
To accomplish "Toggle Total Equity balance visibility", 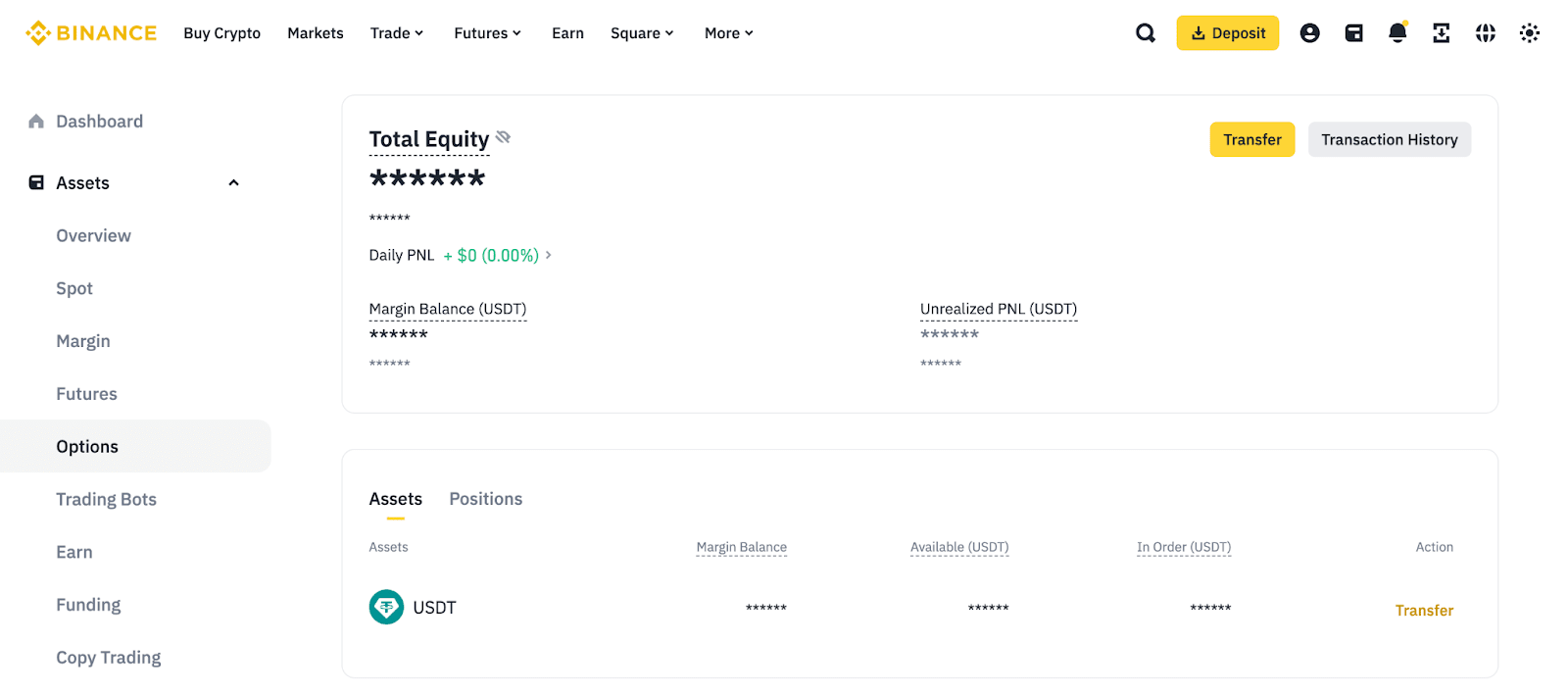I will pos(503,137).
